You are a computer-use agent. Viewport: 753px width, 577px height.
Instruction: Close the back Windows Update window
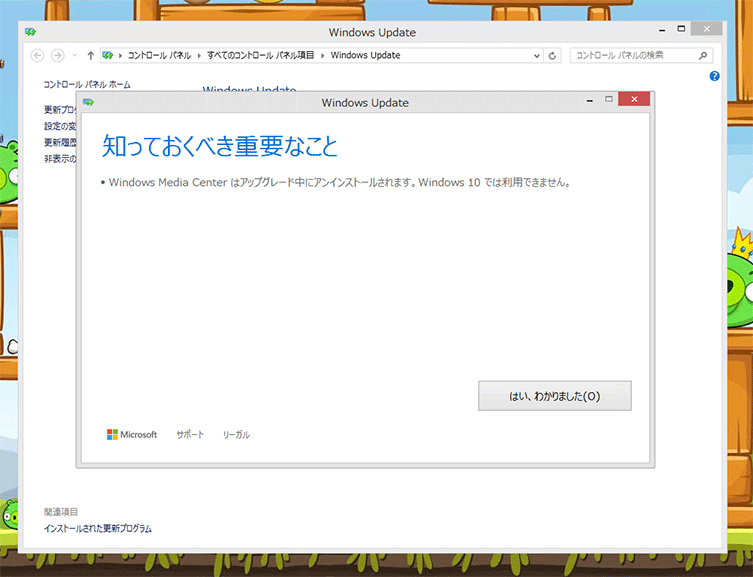point(706,29)
